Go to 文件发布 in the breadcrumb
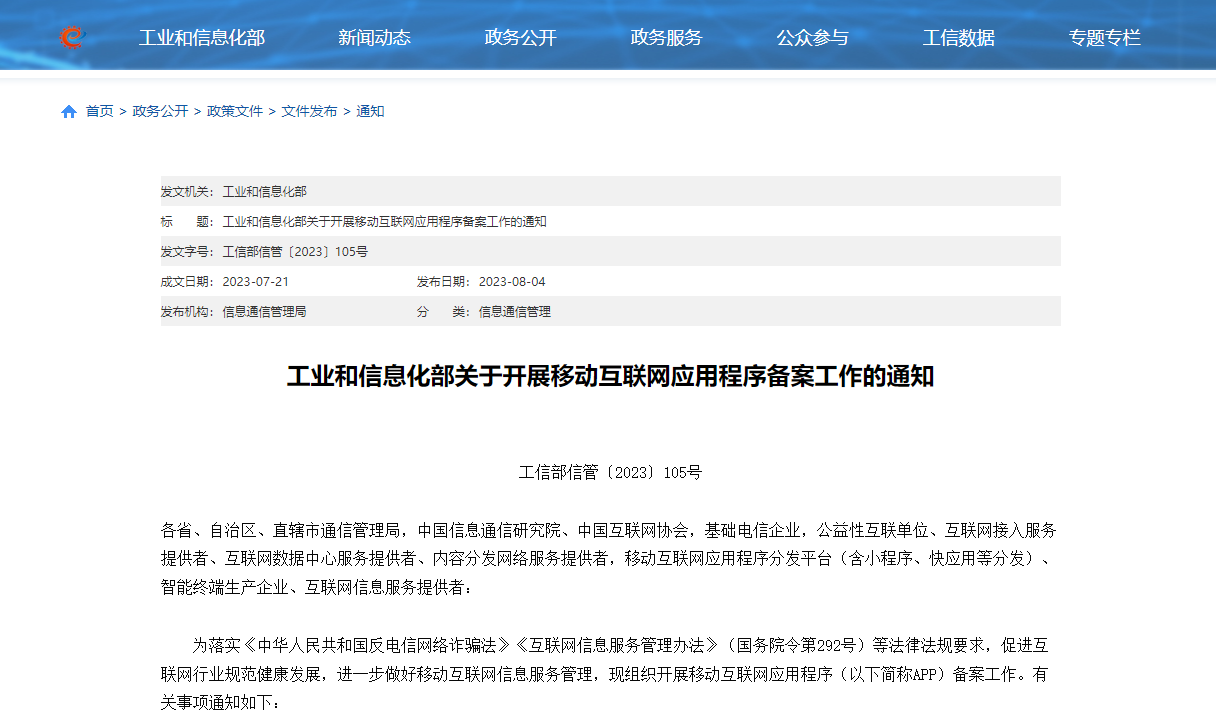 (x=309, y=111)
